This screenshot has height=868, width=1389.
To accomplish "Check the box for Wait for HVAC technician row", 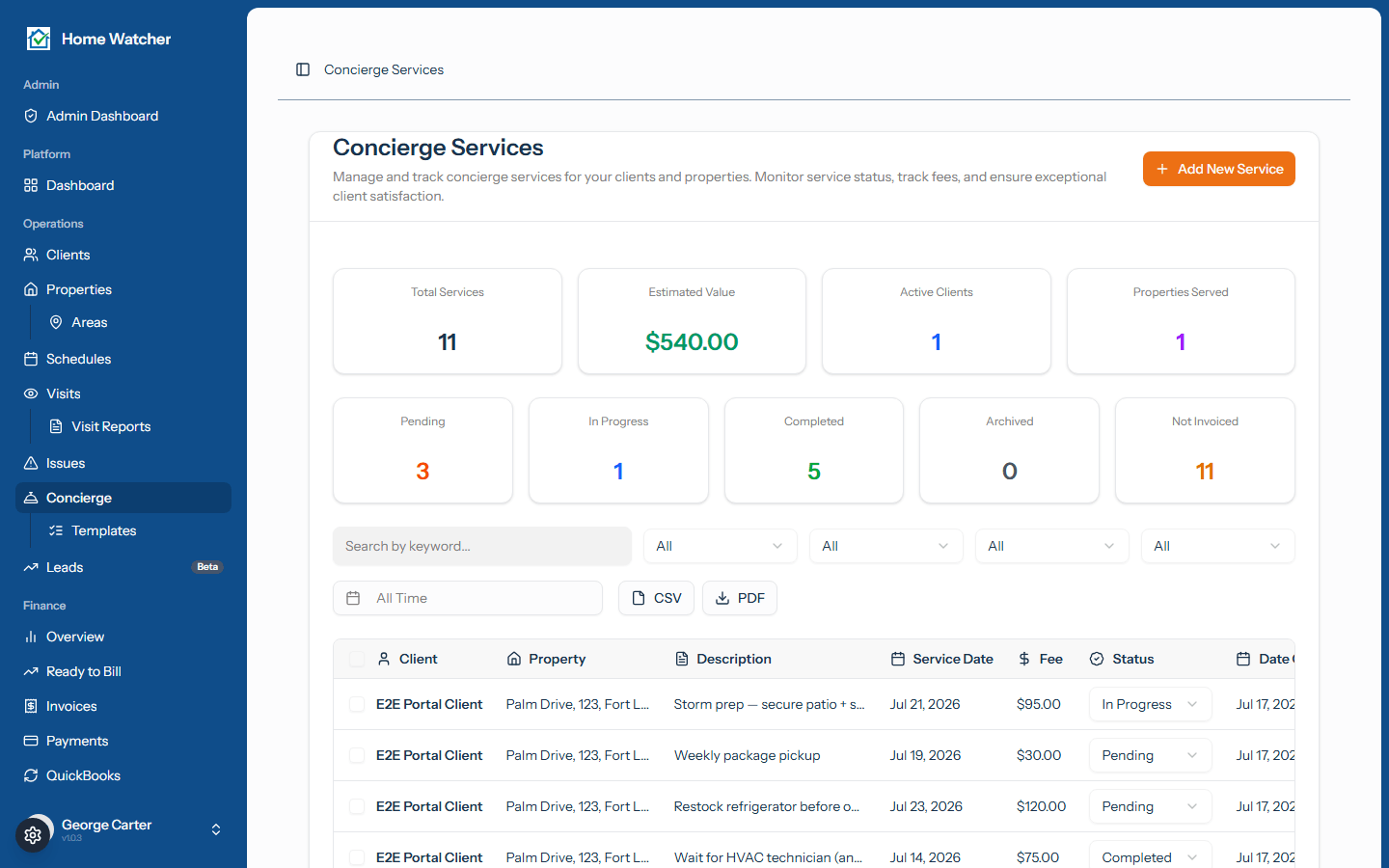I will coord(357,857).
